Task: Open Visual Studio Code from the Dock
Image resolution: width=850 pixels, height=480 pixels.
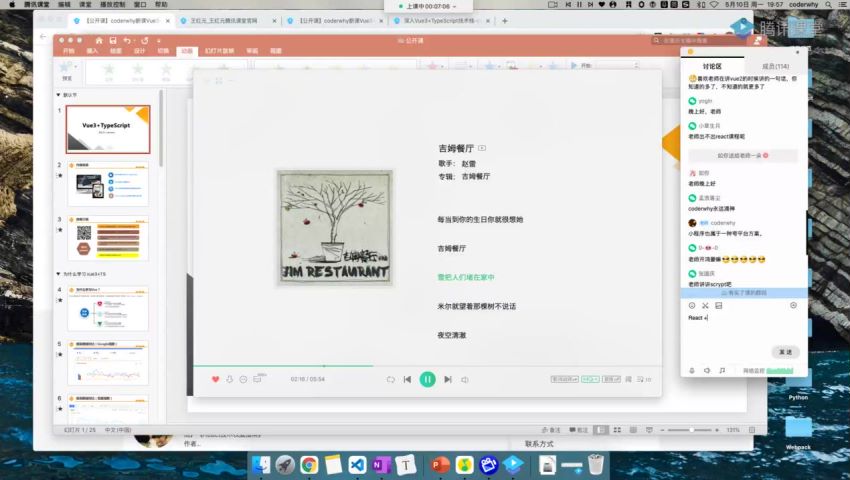Action: [357, 465]
